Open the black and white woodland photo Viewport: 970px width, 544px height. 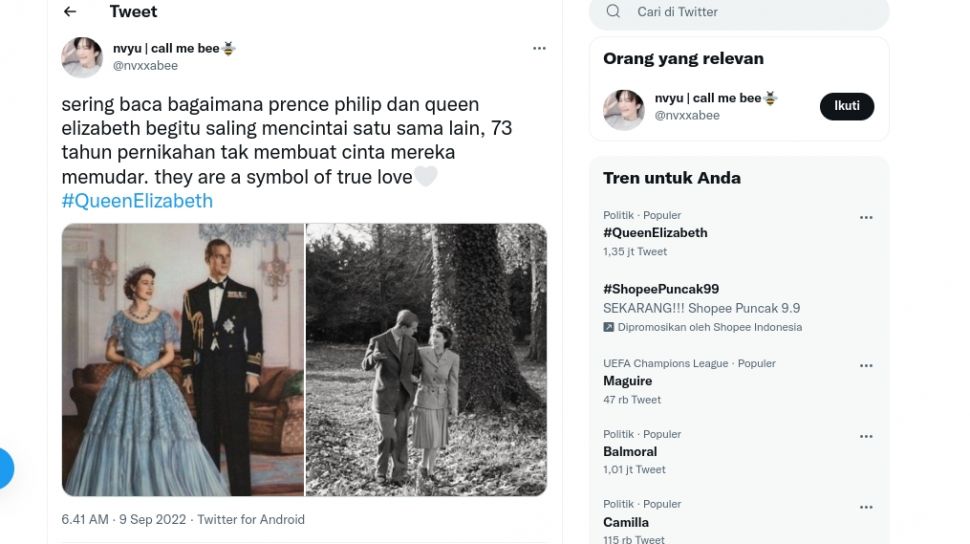pyautogui.click(x=427, y=360)
